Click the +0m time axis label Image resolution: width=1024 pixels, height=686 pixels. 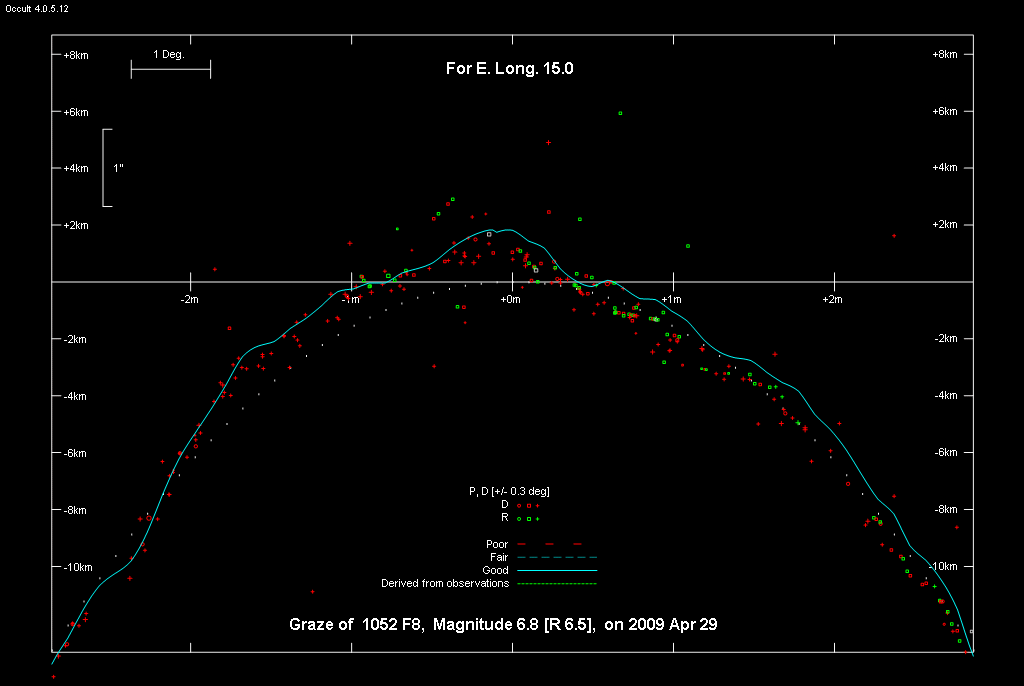pyautogui.click(x=511, y=300)
